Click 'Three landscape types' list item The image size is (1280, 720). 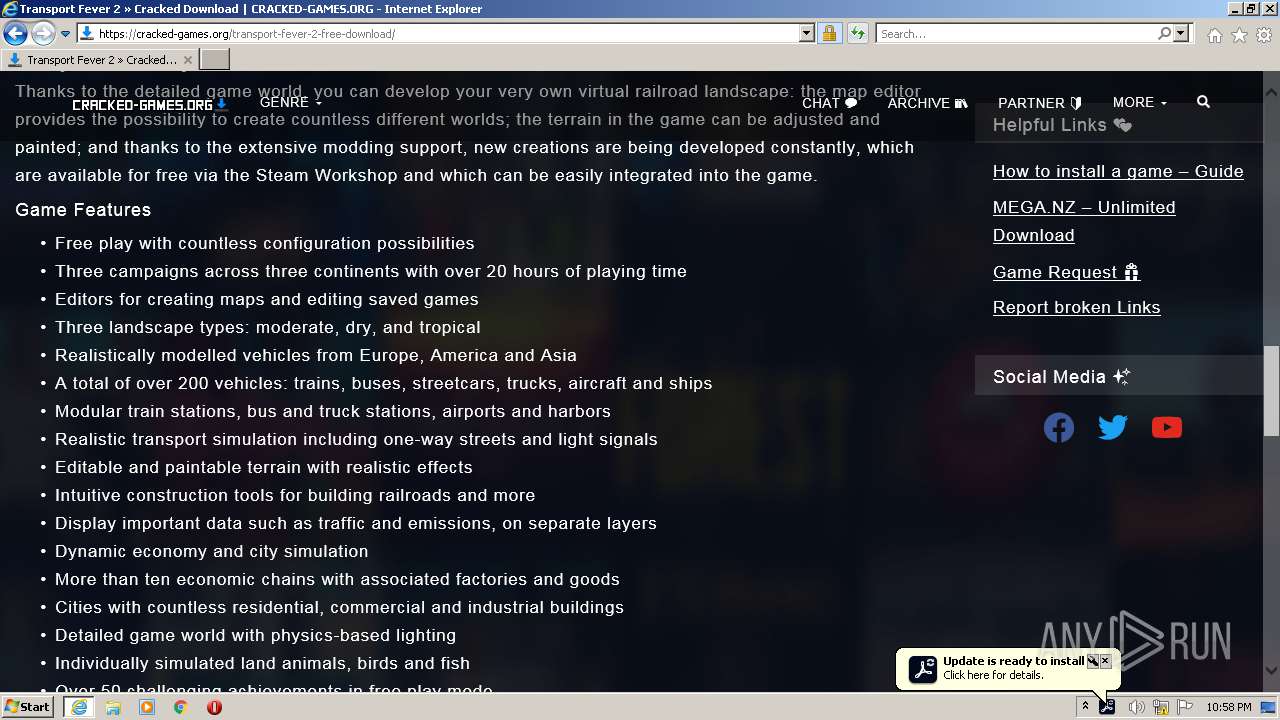(x=268, y=327)
